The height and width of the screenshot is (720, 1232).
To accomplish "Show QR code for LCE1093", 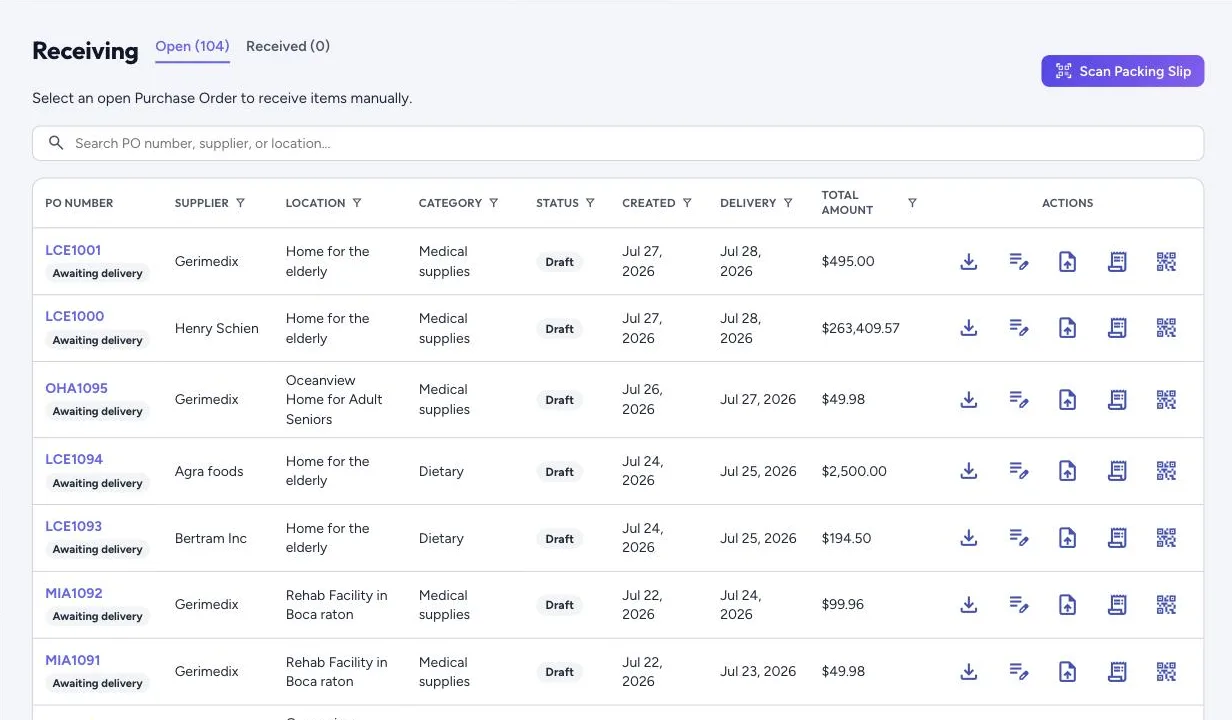I will coord(1166,538).
